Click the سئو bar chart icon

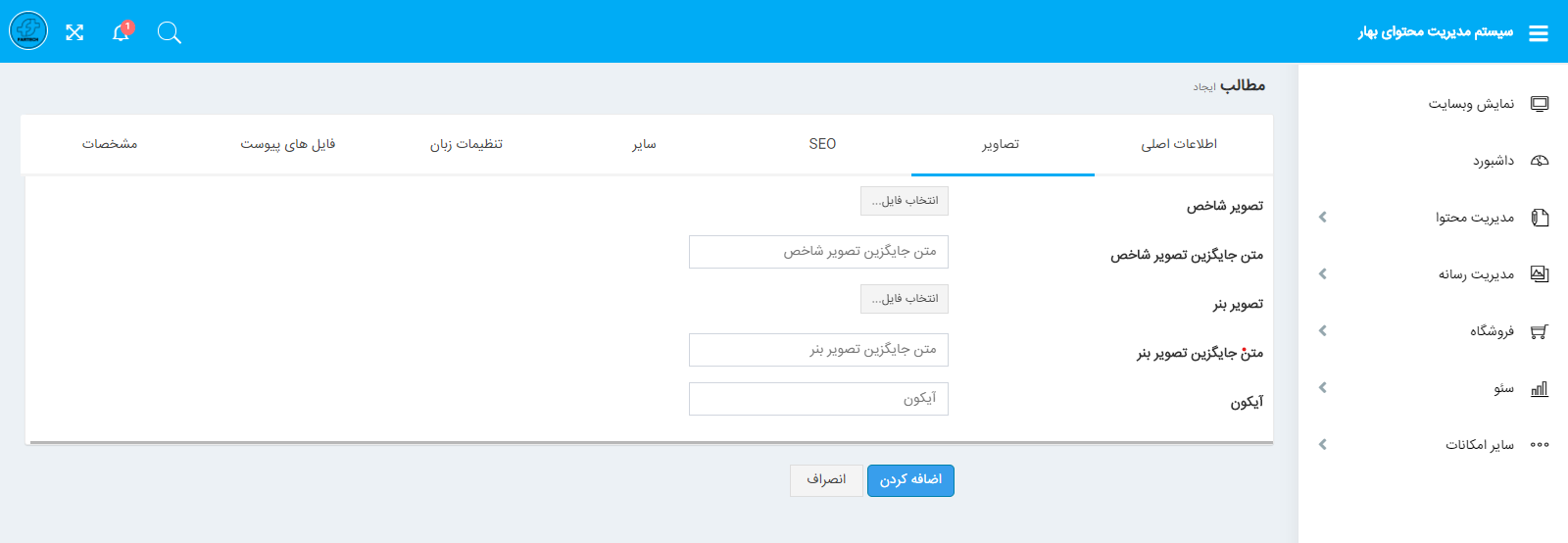1540,388
